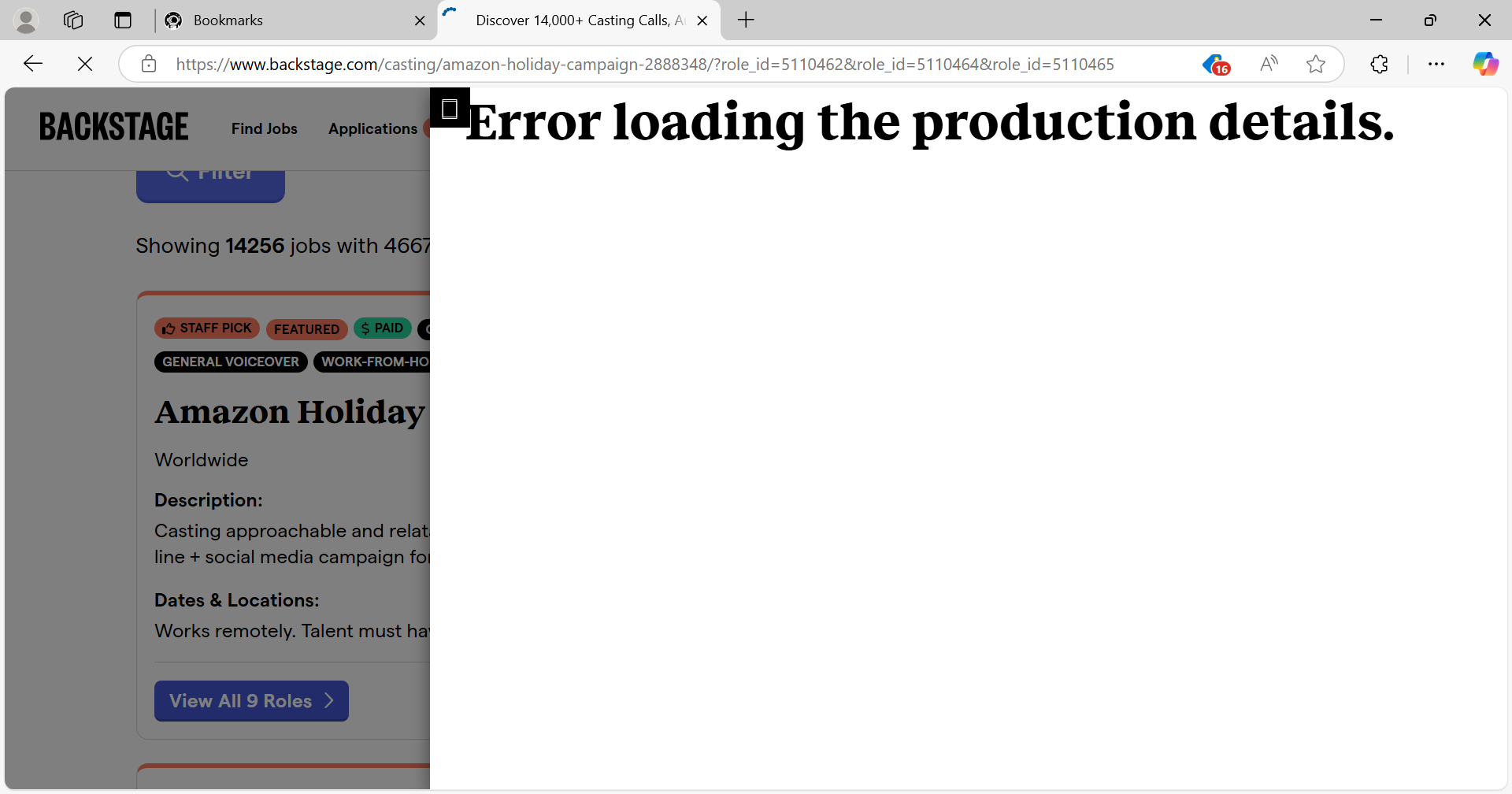Open the shopping coupons badge icon
Image resolution: width=1512 pixels, height=794 pixels.
[1215, 64]
